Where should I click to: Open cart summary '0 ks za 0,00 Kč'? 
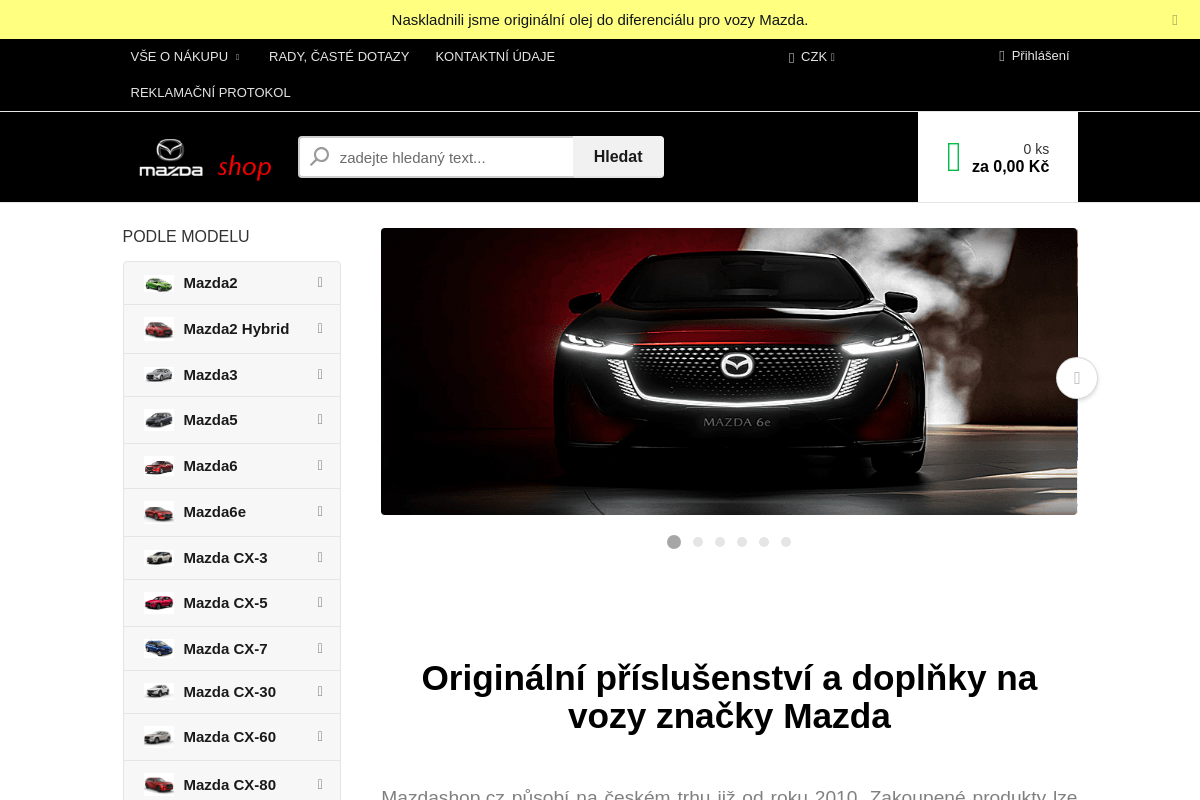point(998,157)
